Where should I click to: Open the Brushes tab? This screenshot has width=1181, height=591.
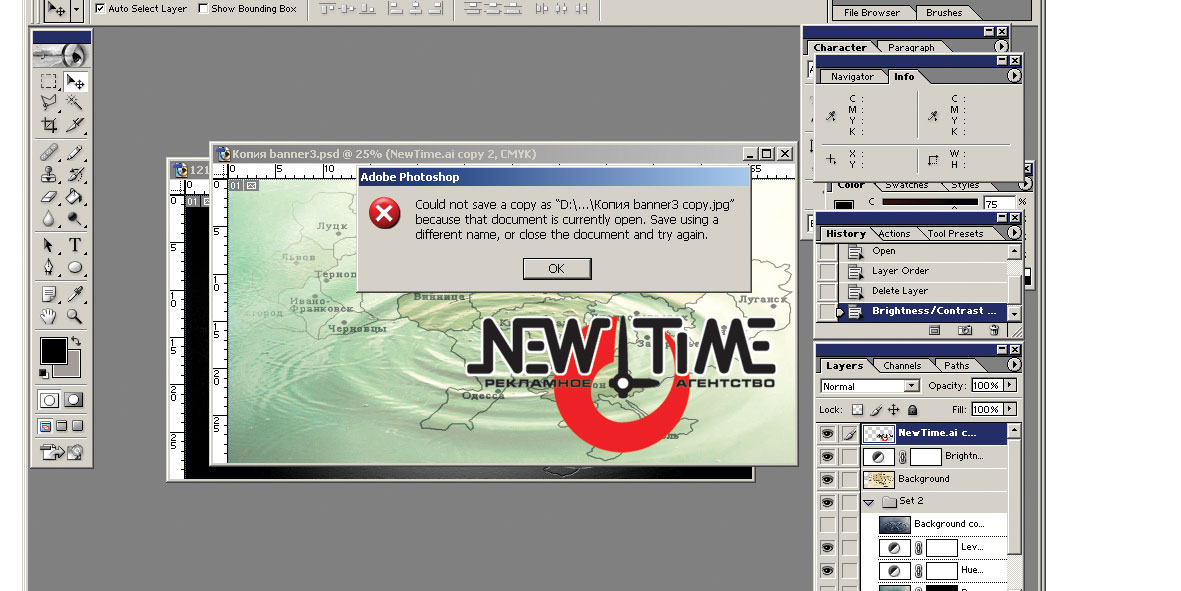(x=944, y=13)
